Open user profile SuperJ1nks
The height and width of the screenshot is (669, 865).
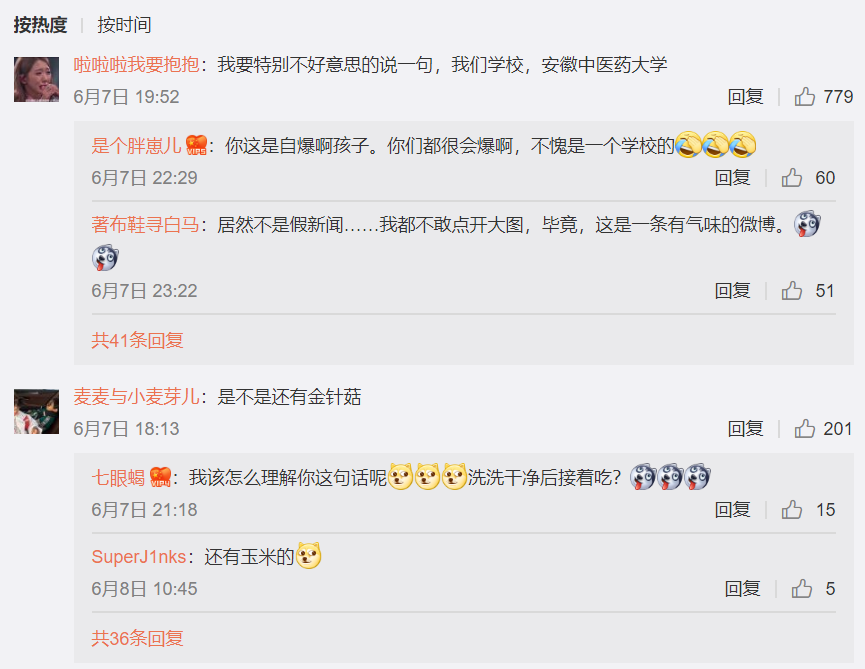(x=138, y=557)
